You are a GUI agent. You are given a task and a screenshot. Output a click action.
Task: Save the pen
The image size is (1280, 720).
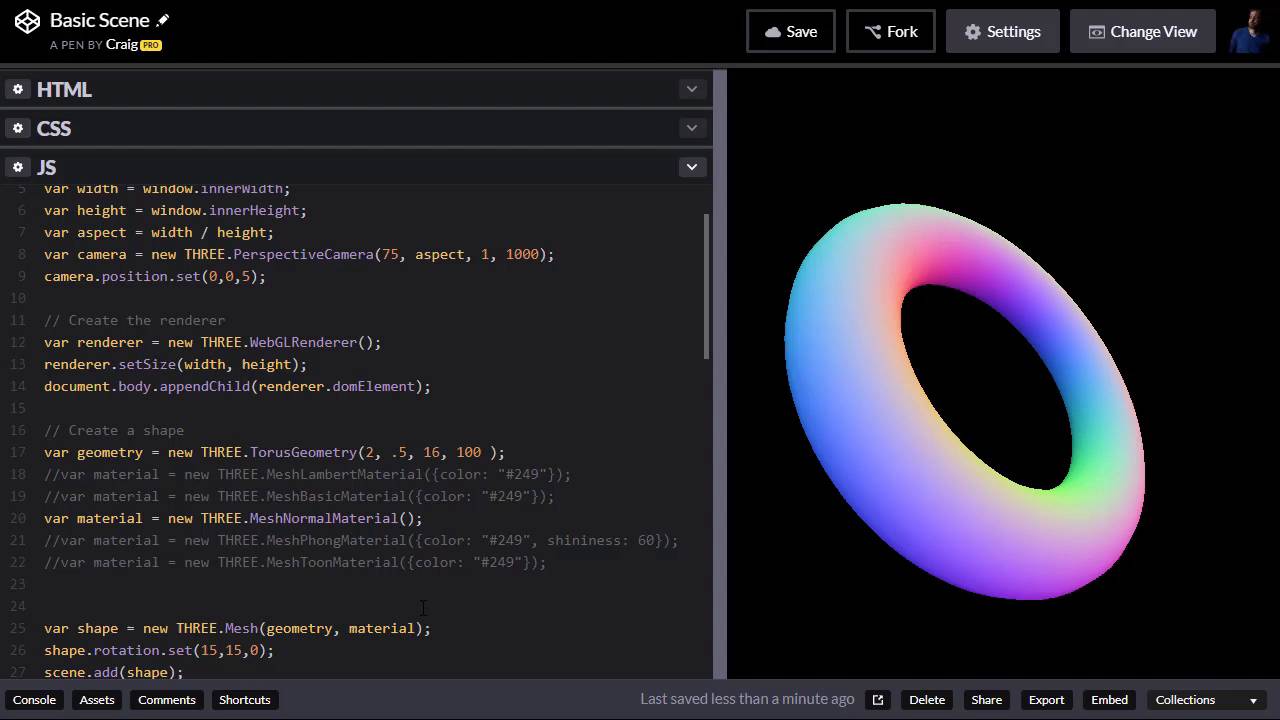click(790, 32)
